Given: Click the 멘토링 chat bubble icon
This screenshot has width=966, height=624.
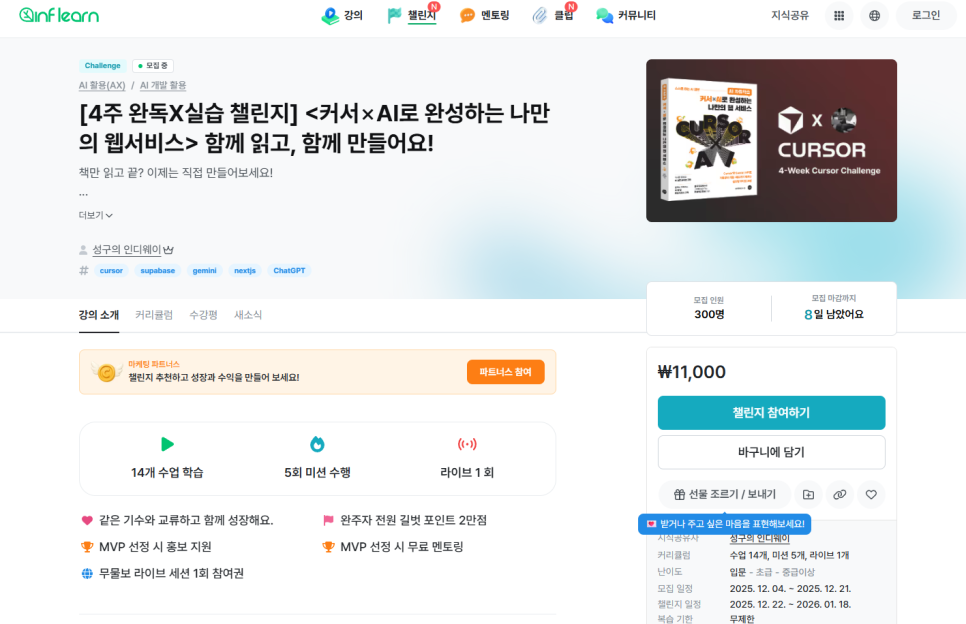Looking at the screenshot, I should coord(468,16).
